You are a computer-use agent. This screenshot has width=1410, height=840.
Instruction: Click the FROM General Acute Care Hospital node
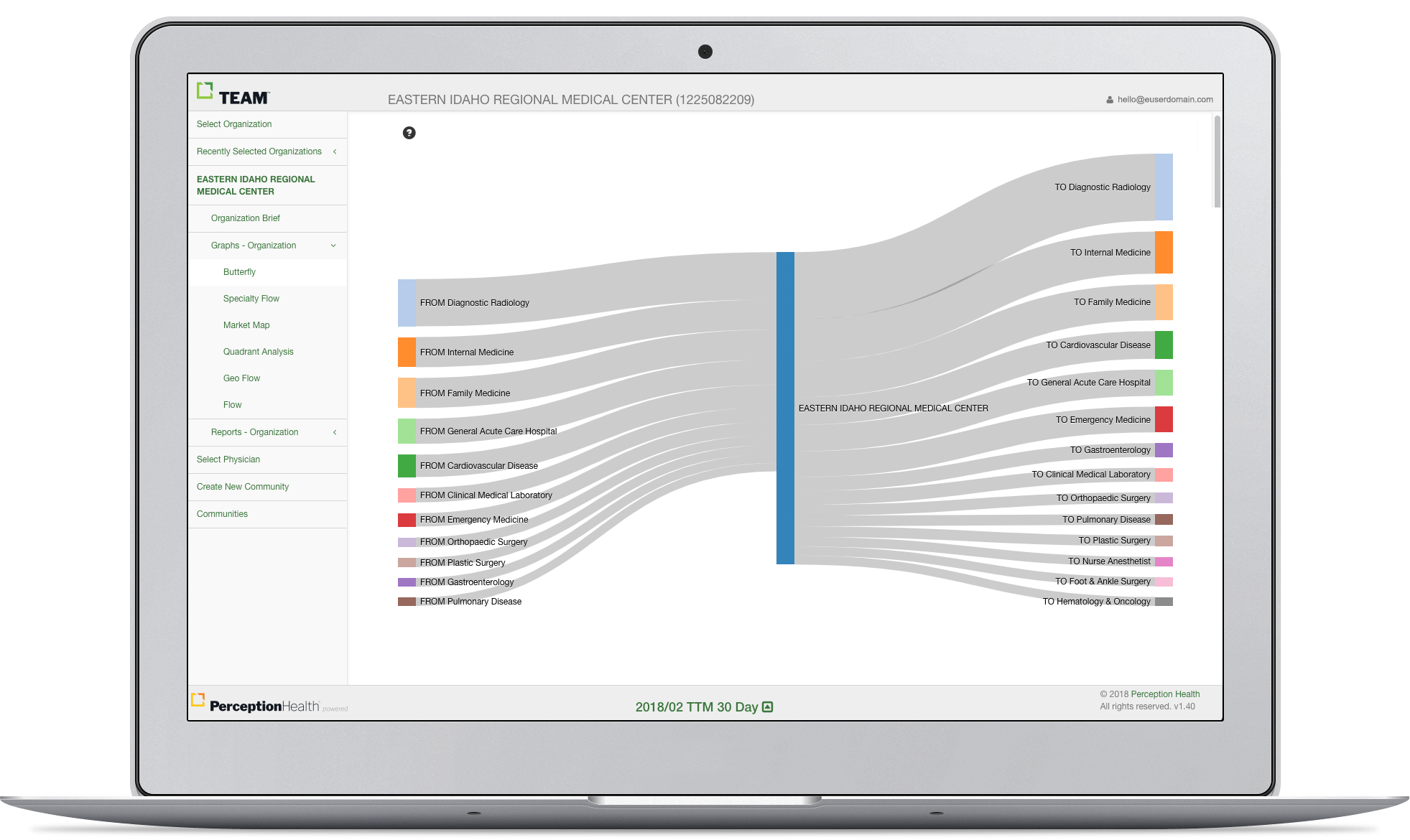[x=407, y=431]
